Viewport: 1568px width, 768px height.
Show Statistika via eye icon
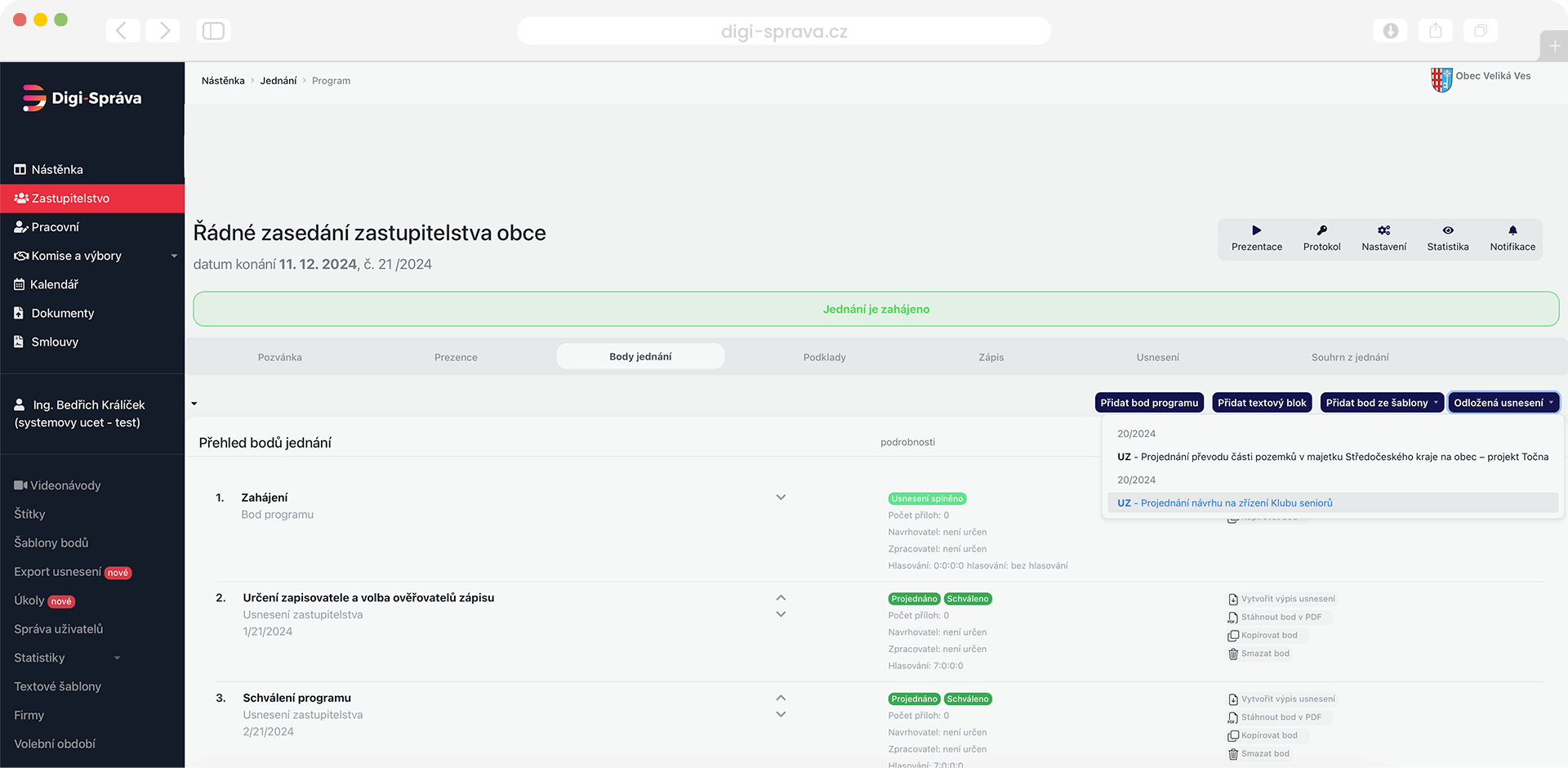(1447, 231)
